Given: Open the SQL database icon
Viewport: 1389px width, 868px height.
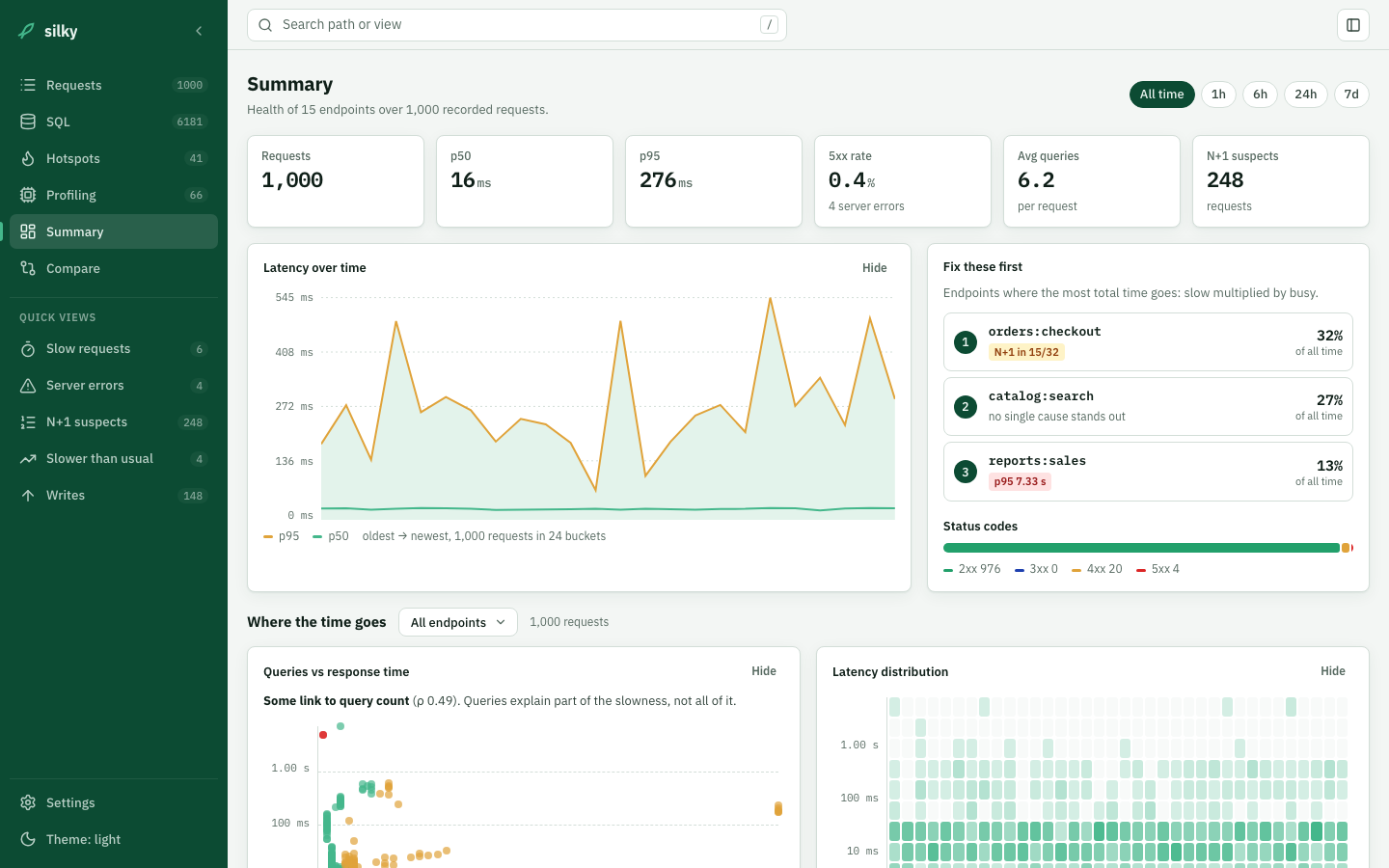Looking at the screenshot, I should pos(28,122).
